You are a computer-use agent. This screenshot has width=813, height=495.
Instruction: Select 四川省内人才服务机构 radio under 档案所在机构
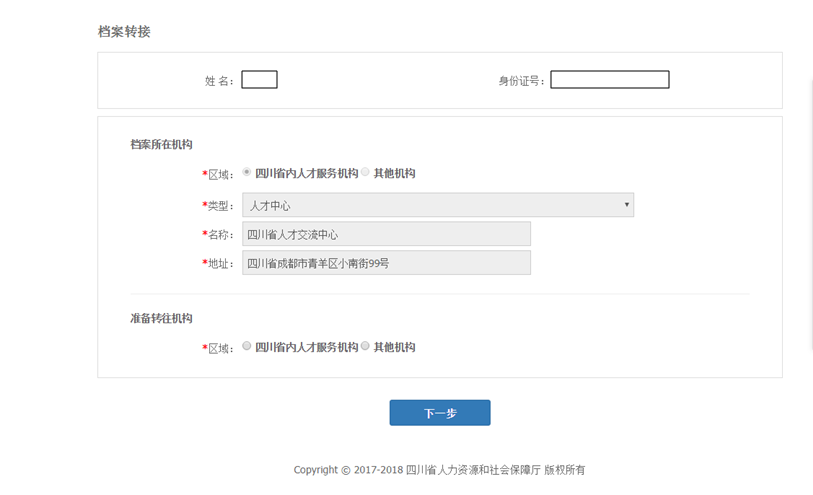click(247, 172)
